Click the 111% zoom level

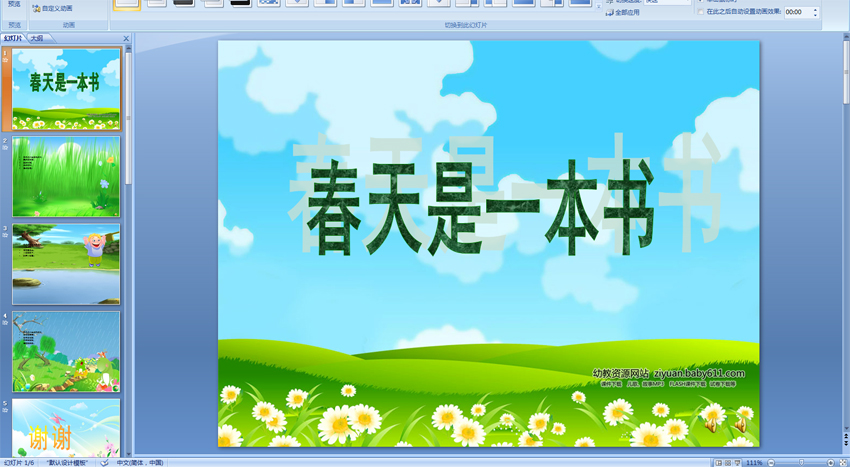754,463
